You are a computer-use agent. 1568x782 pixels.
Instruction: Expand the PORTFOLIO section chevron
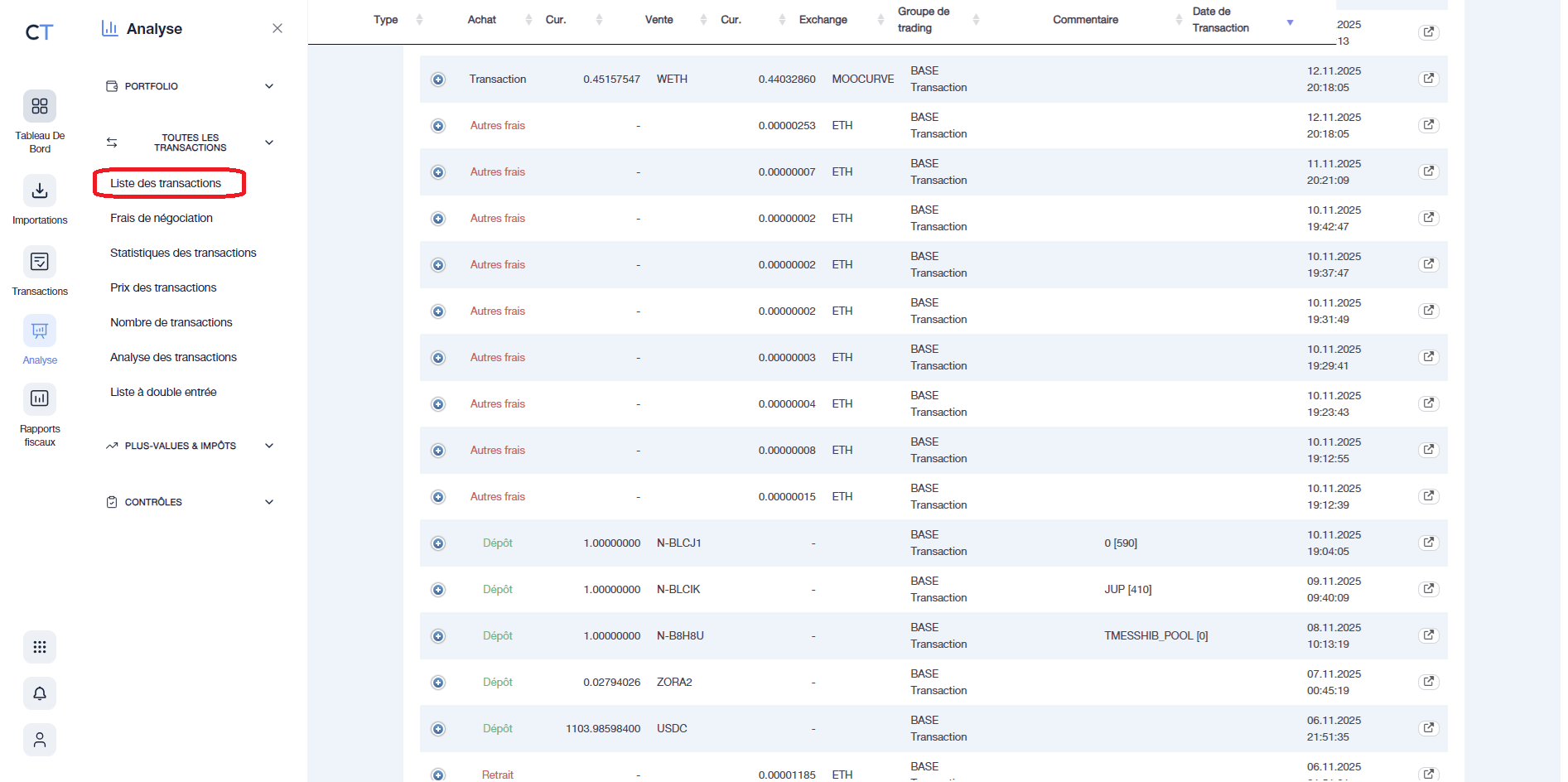point(268,85)
